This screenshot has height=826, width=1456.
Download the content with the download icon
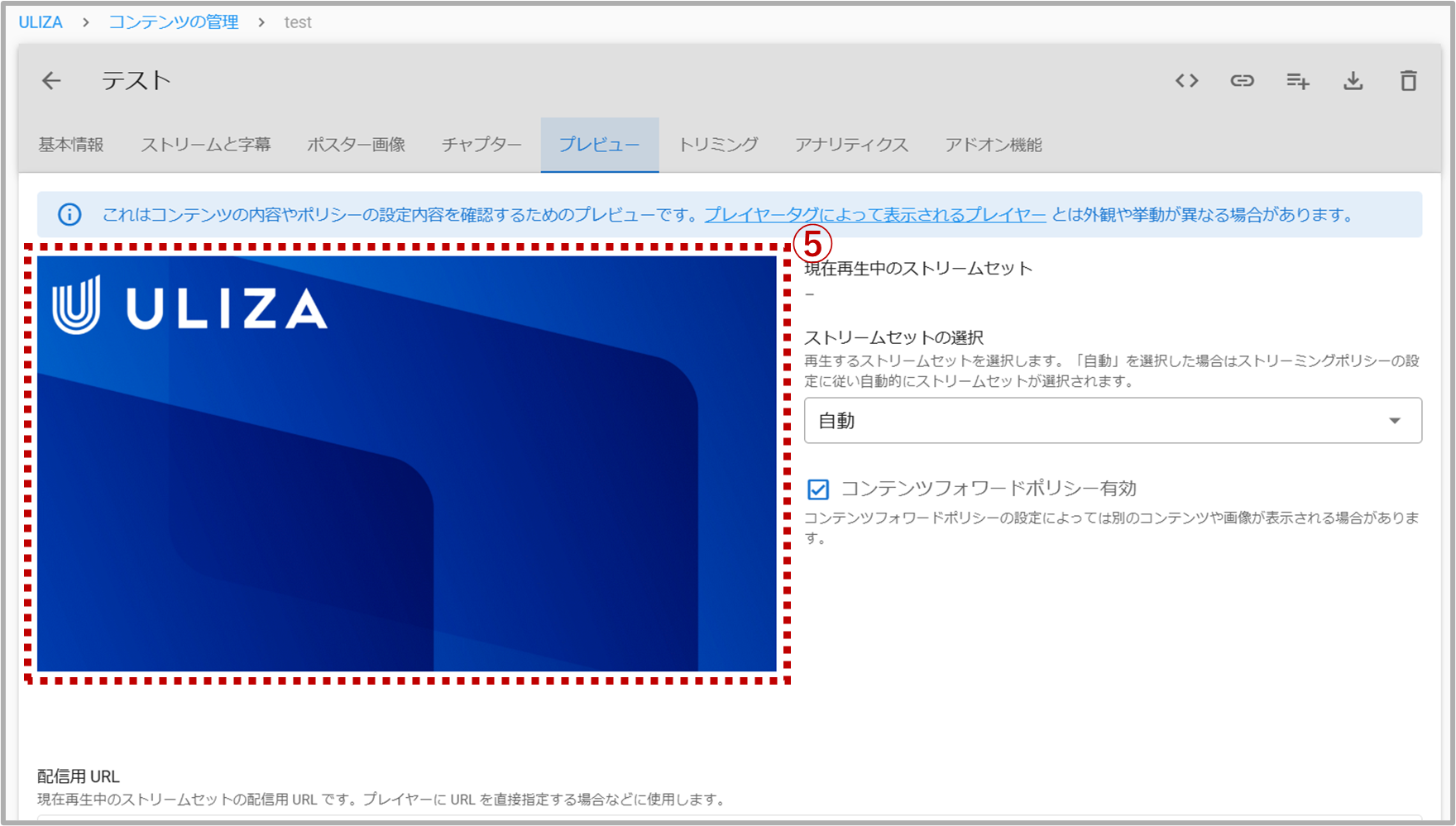1353,80
